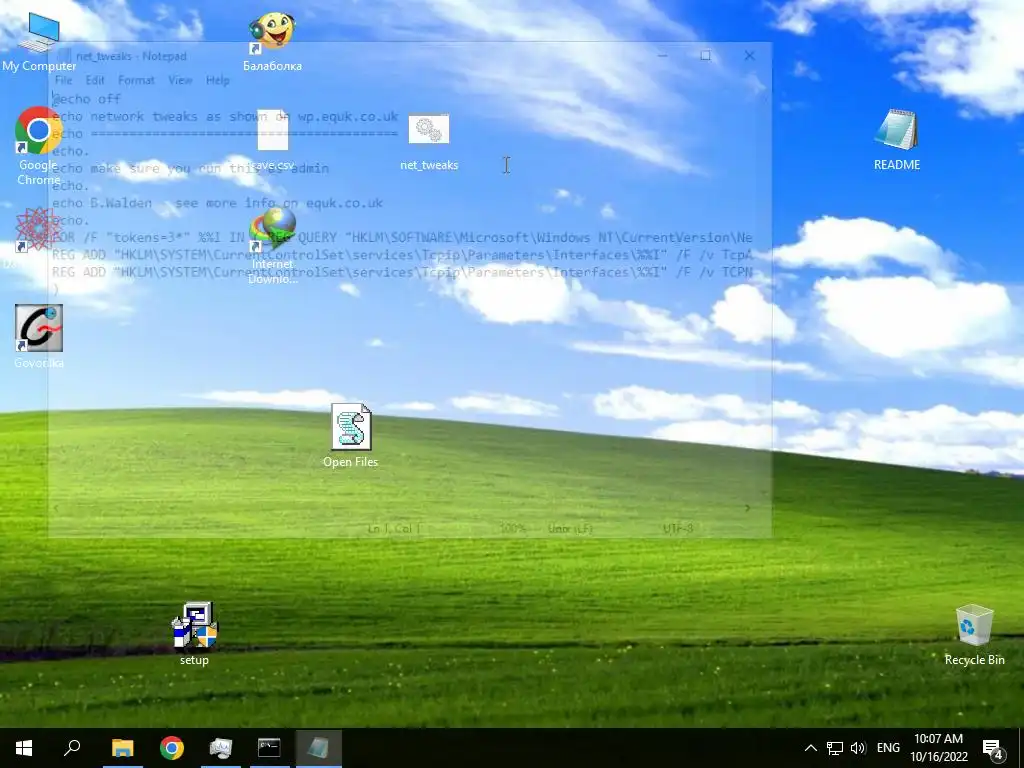Open Chrome from the taskbar
The image size is (1024, 768).
pyautogui.click(x=172, y=748)
